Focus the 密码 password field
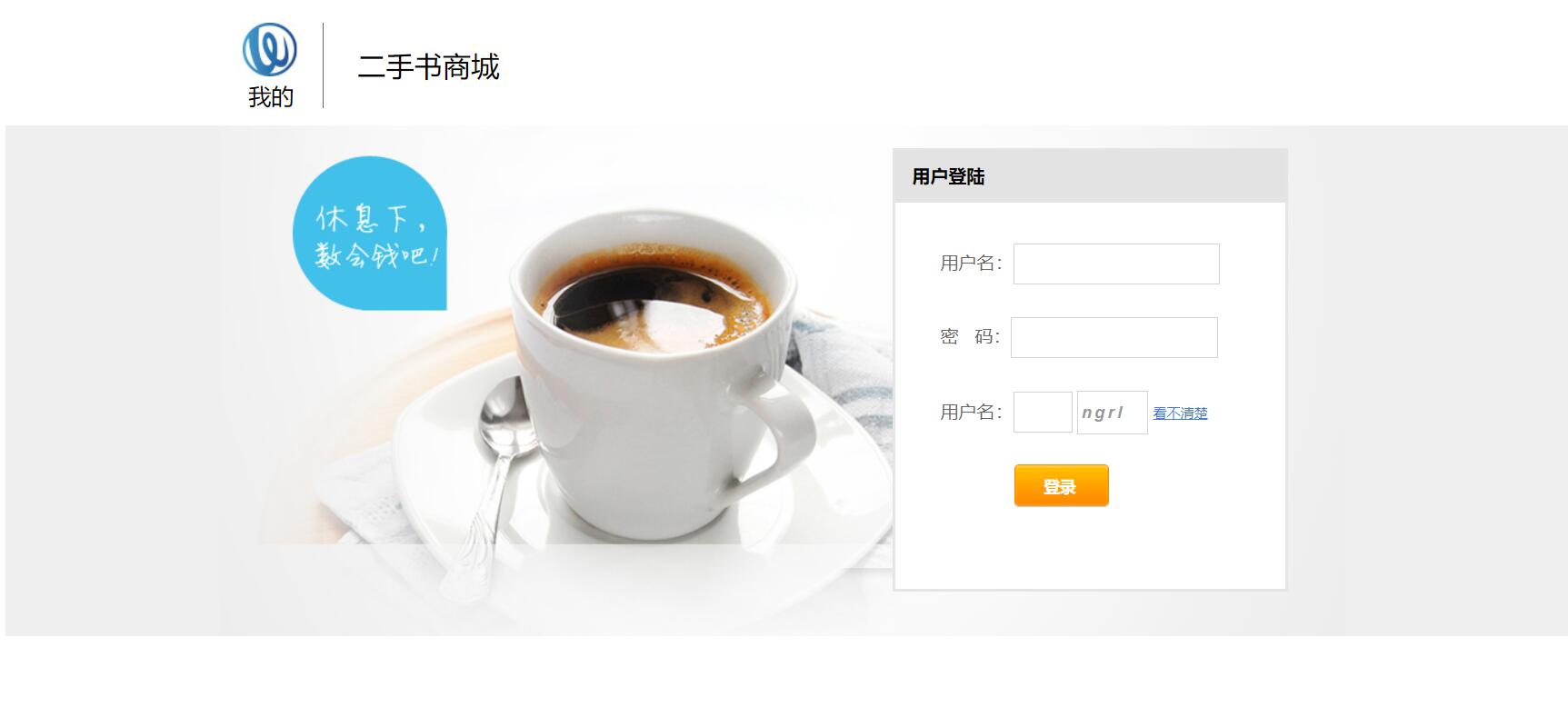 1114,337
